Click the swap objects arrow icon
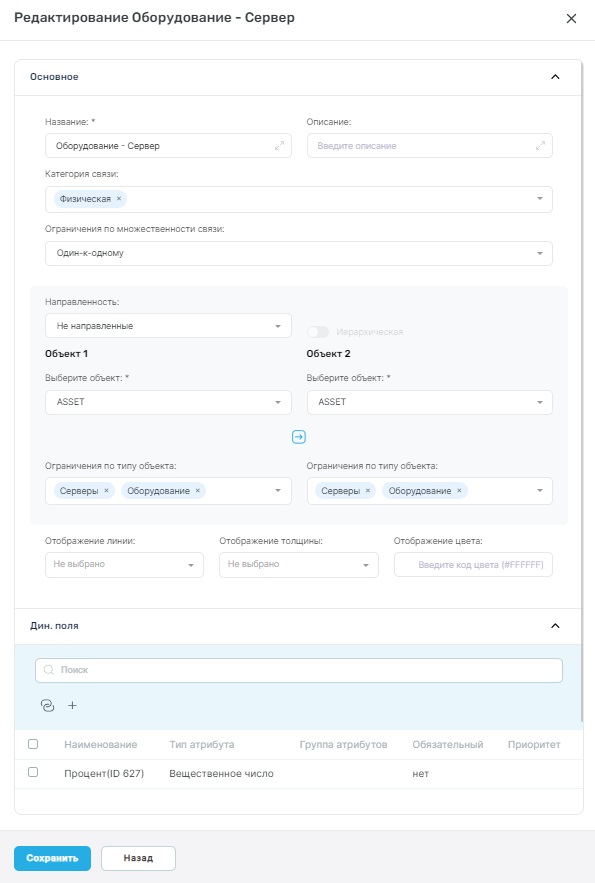595x883 pixels. click(299, 437)
